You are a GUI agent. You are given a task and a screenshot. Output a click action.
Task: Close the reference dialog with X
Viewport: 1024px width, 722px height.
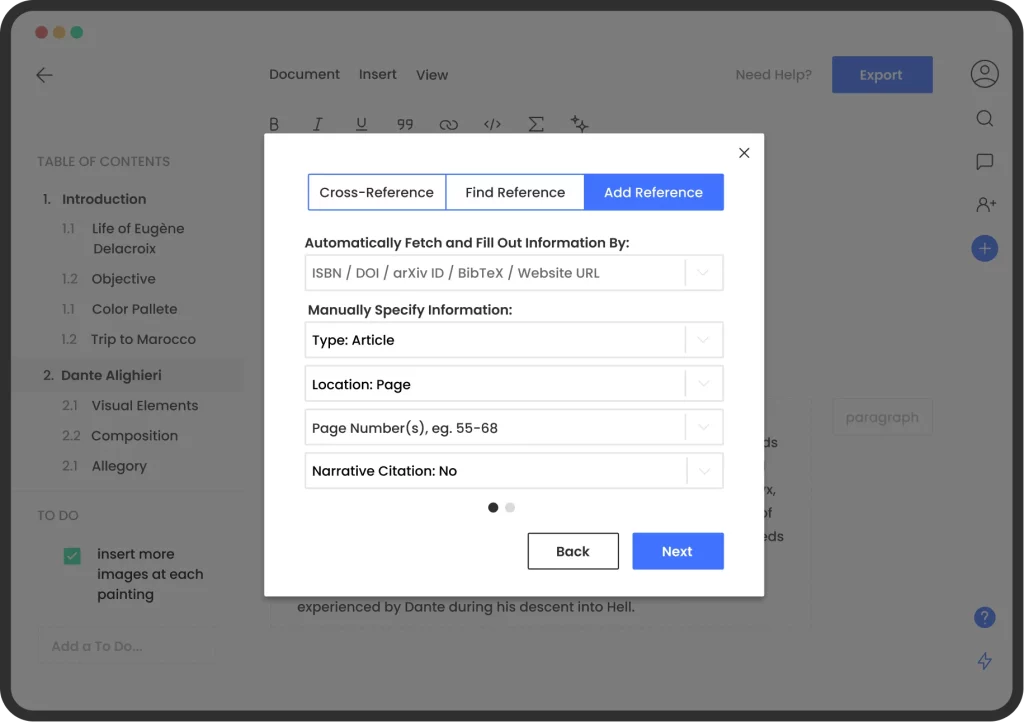[743, 153]
